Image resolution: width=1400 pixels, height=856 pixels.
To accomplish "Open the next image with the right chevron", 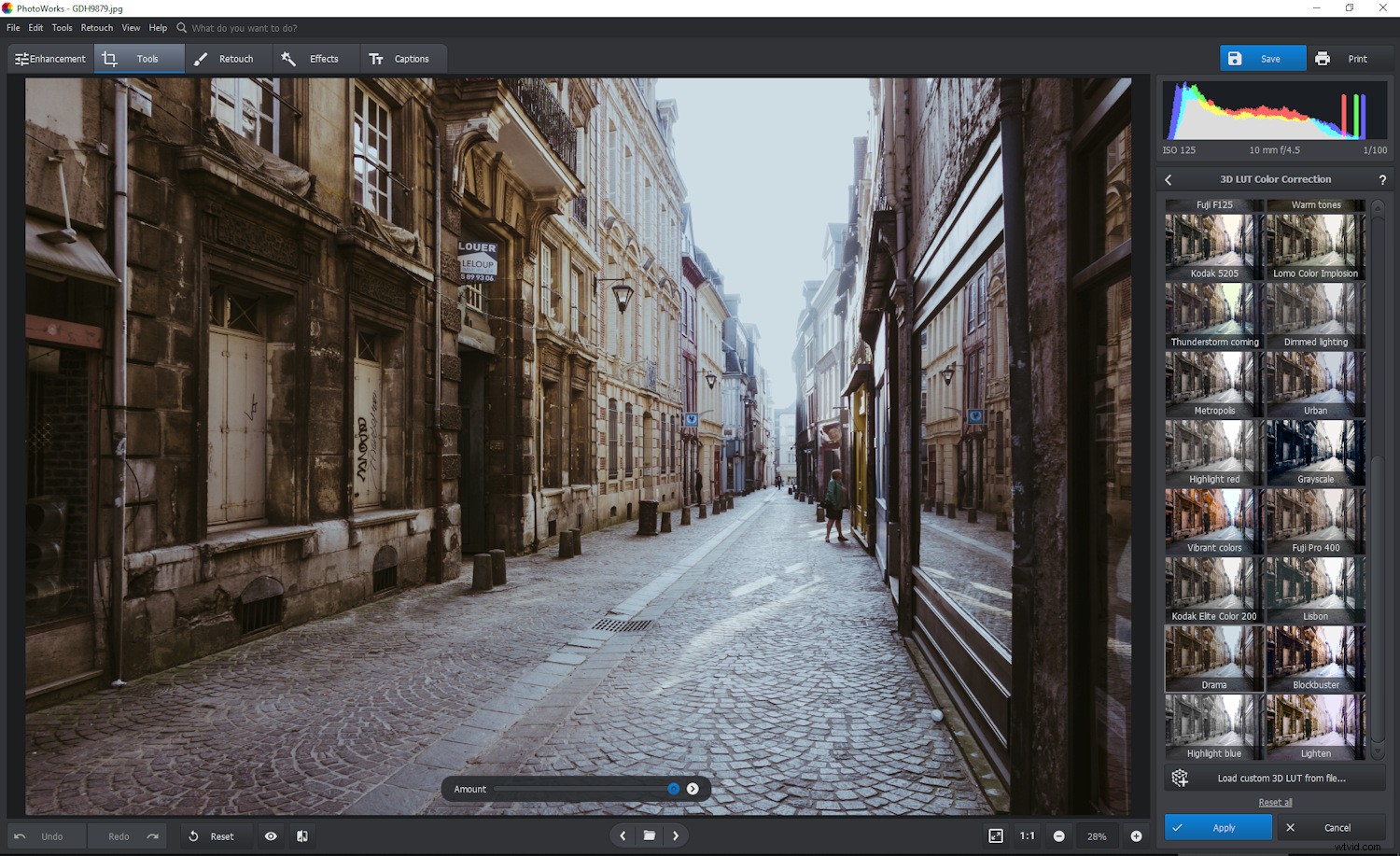I will coord(676,835).
